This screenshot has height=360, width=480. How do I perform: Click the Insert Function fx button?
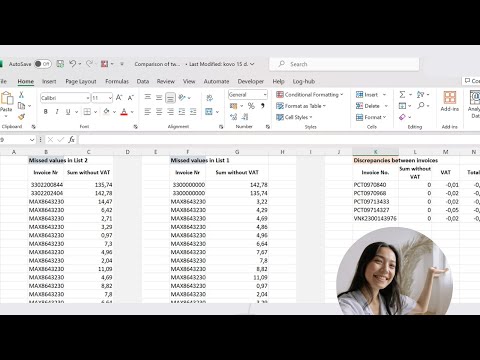[71, 139]
